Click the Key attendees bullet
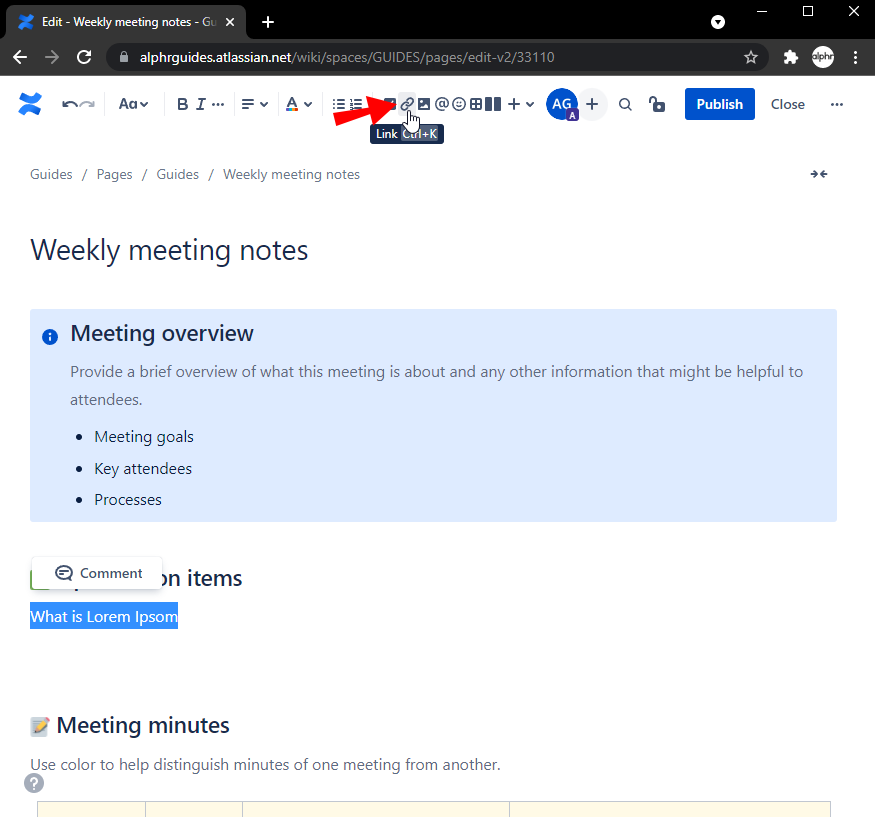875x817 pixels. point(143,468)
